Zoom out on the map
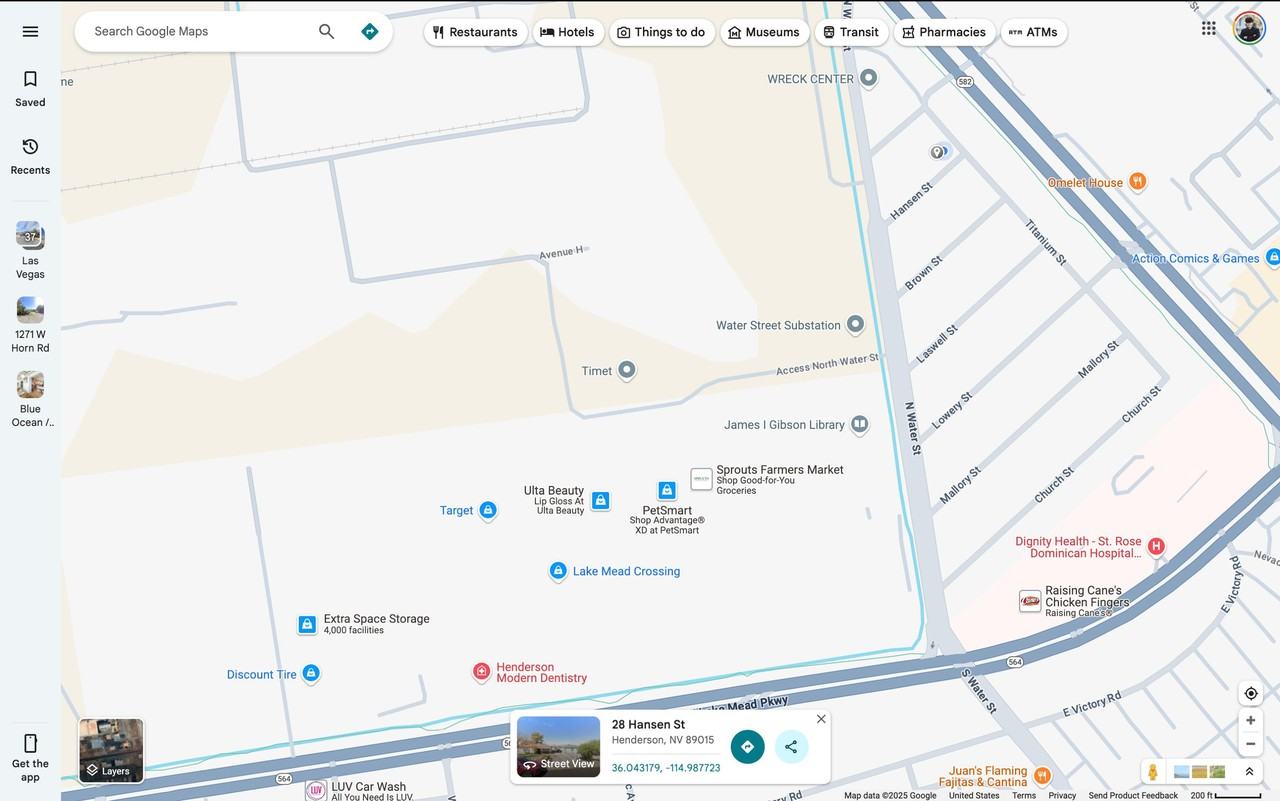 coord(1250,744)
